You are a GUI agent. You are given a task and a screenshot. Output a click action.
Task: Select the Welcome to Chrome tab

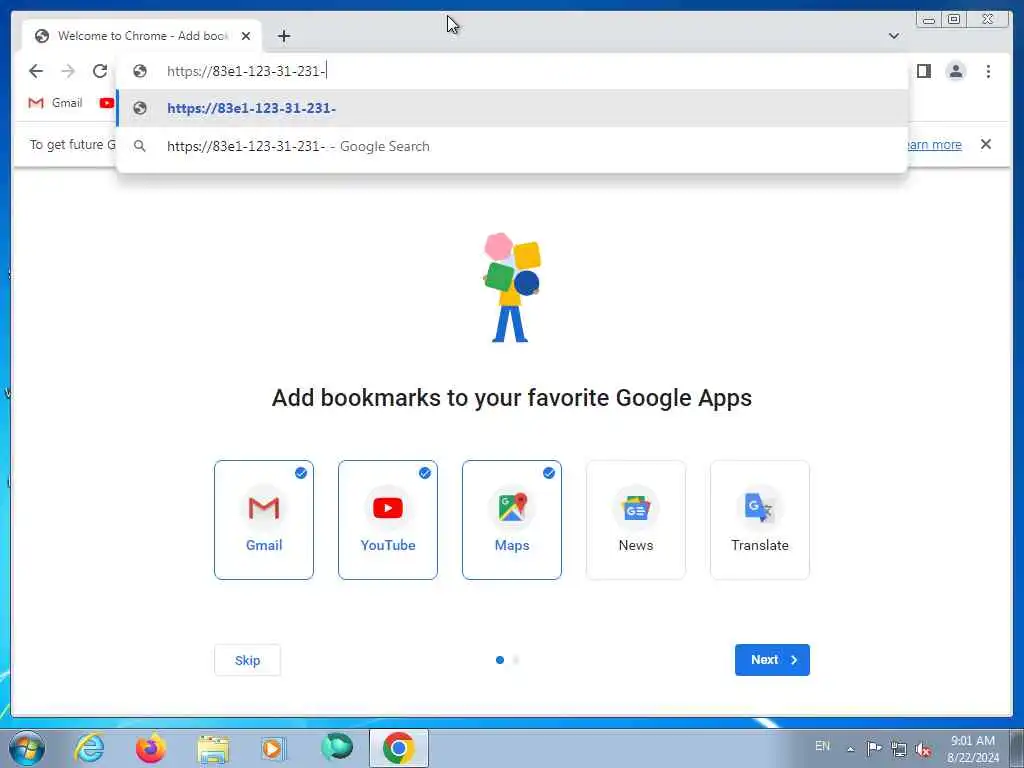[x=142, y=36]
